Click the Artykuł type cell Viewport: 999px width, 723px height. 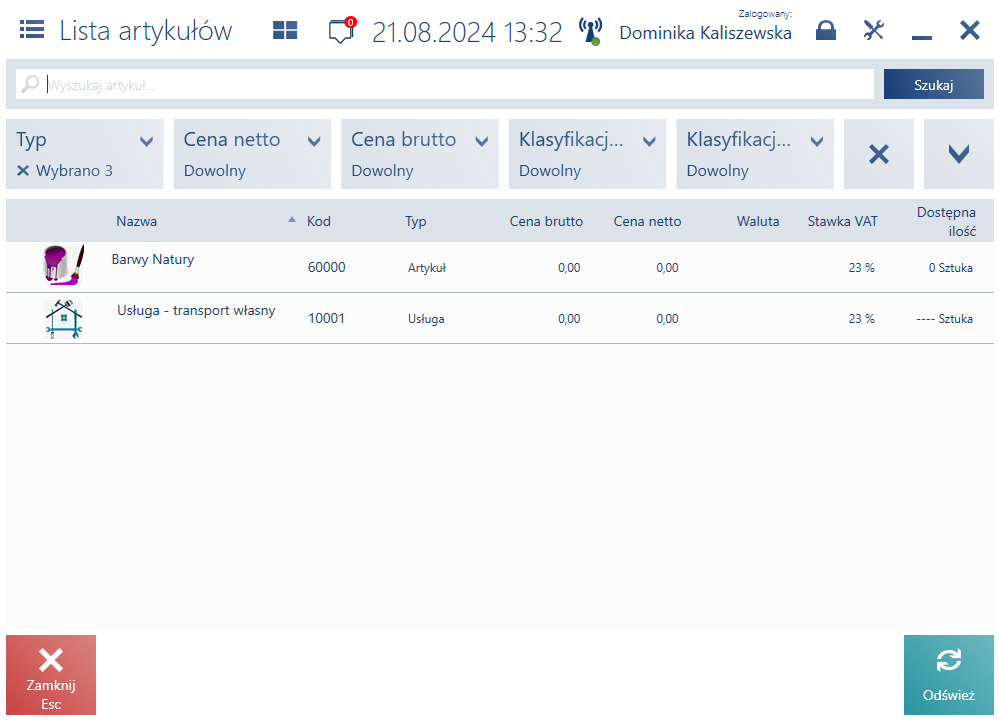pos(427,268)
